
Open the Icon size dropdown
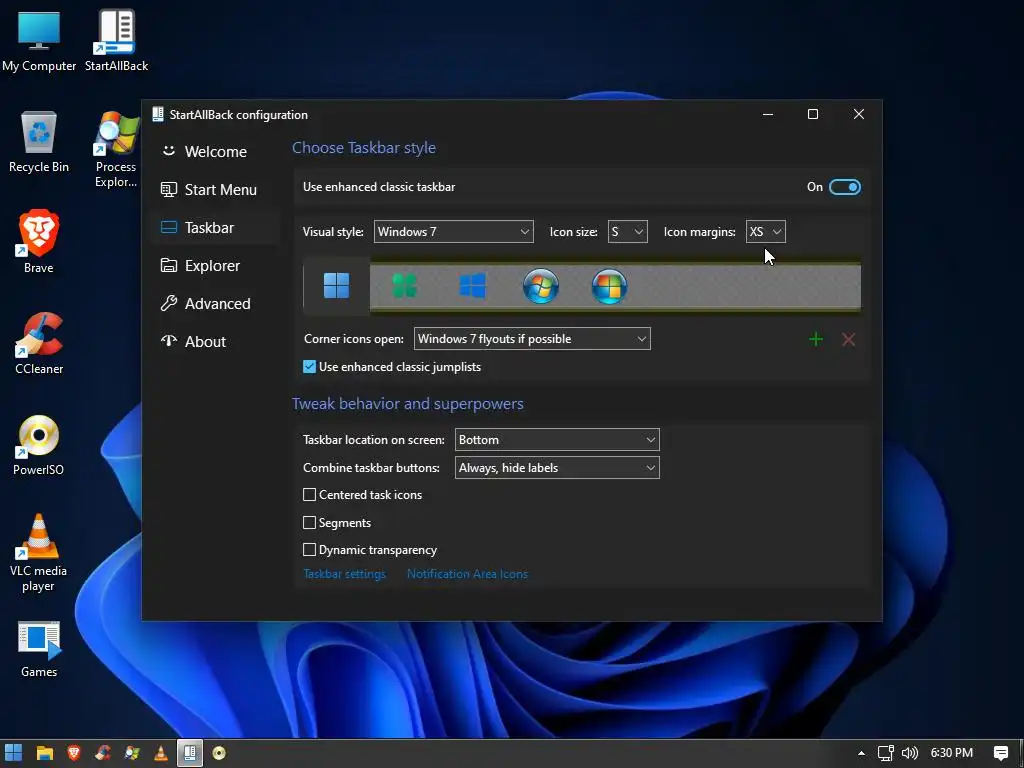click(627, 232)
